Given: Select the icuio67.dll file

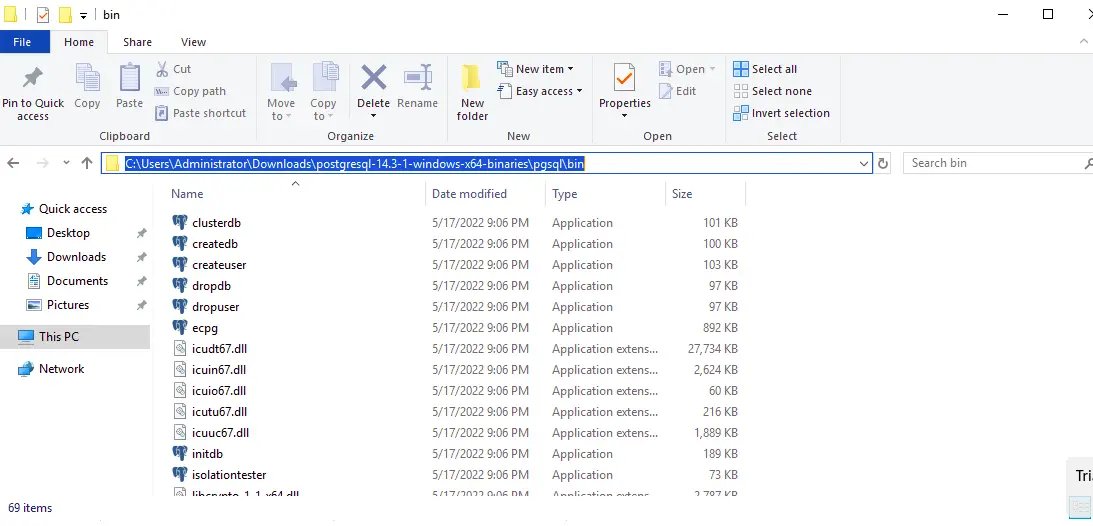Looking at the screenshot, I should [x=218, y=391].
